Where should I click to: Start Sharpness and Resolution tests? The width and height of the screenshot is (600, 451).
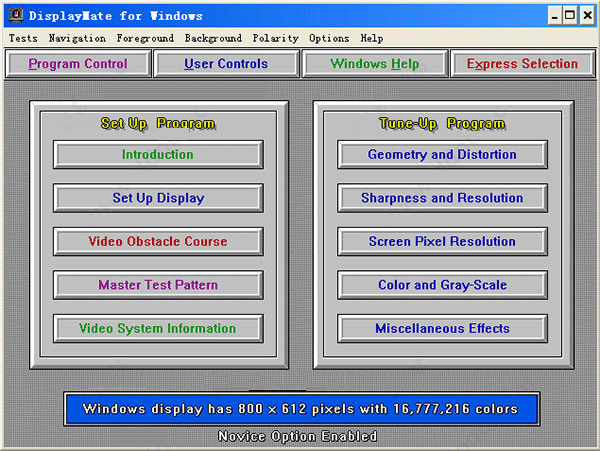point(442,198)
